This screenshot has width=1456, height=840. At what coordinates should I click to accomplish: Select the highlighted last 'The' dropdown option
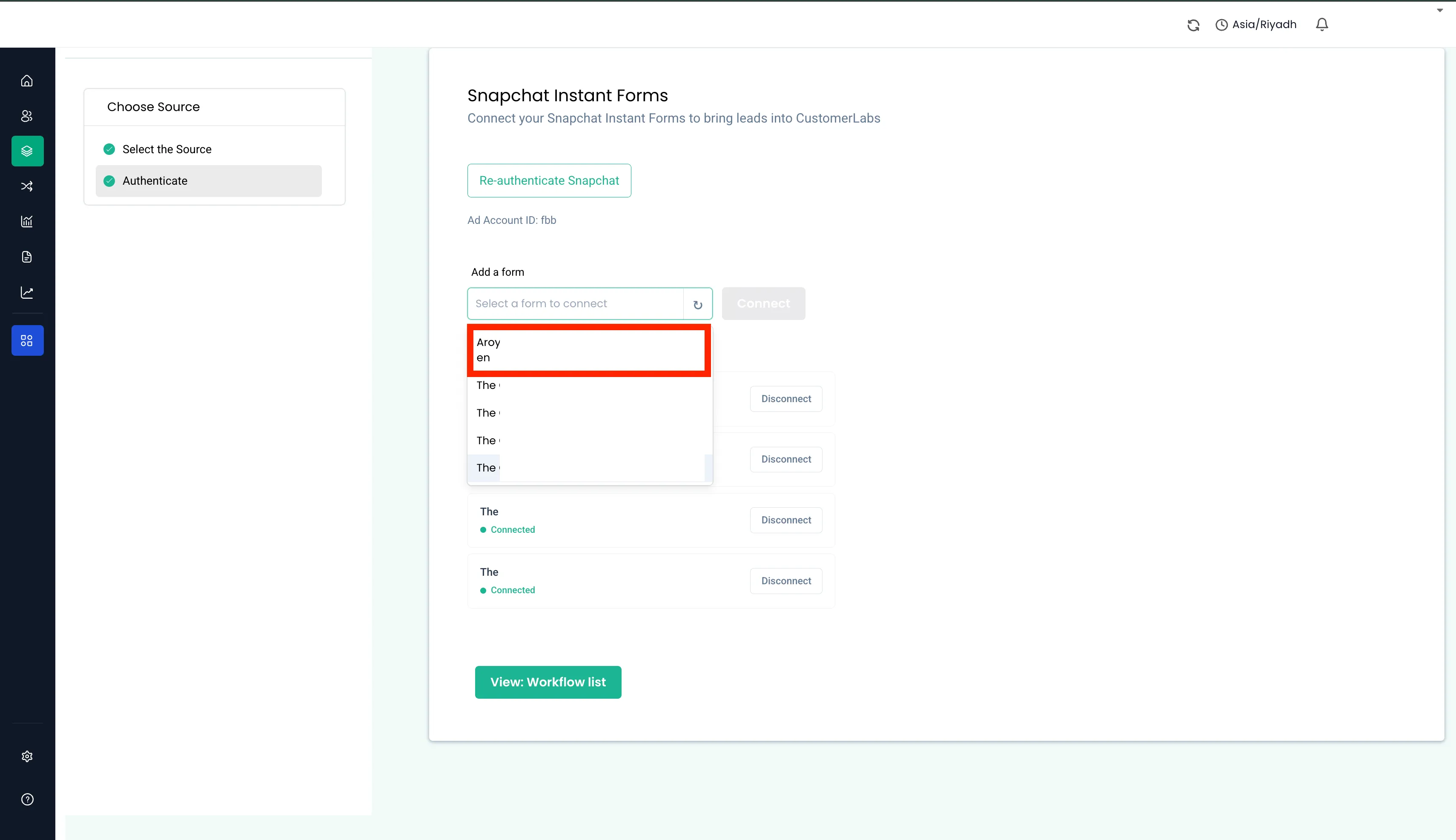(x=589, y=468)
